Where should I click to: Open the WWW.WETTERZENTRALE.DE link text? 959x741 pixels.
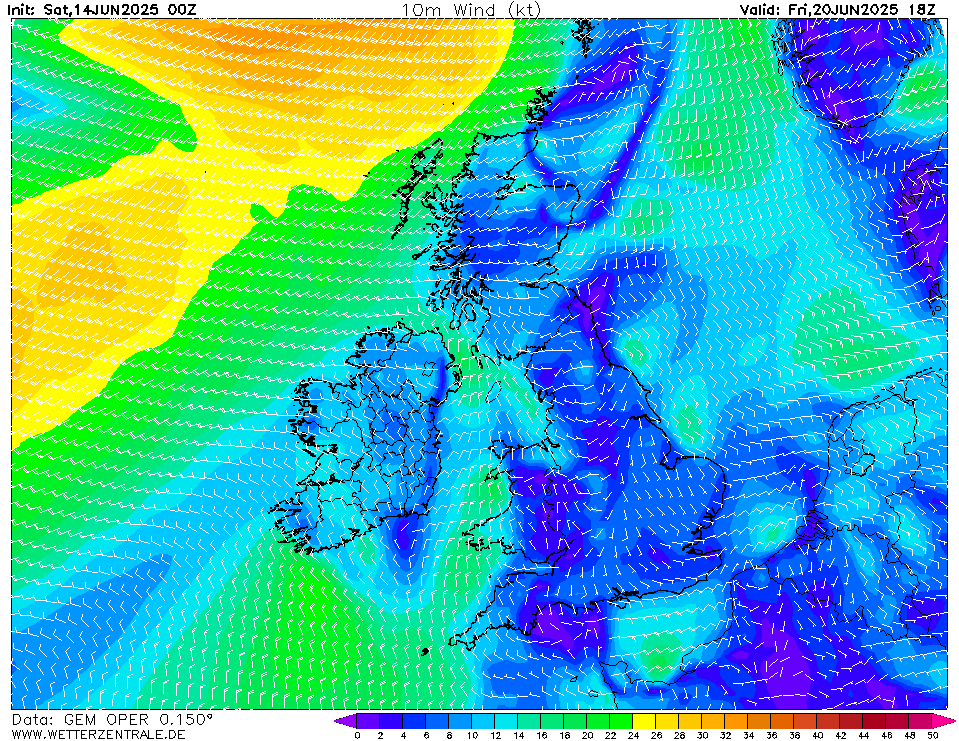click(98, 734)
